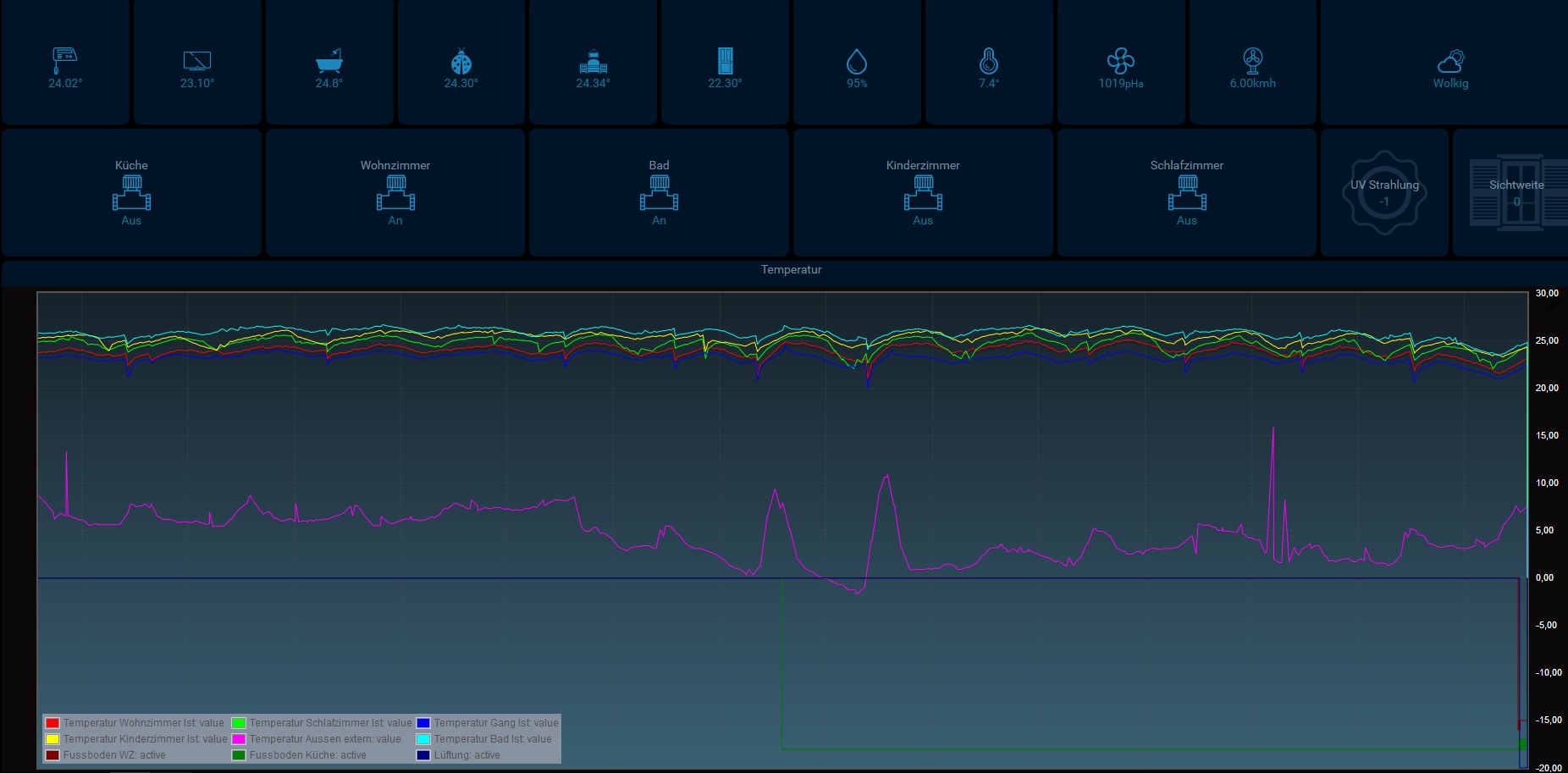Toggle legend swatch Lüftung active
The image size is (1568, 773).
click(423, 755)
